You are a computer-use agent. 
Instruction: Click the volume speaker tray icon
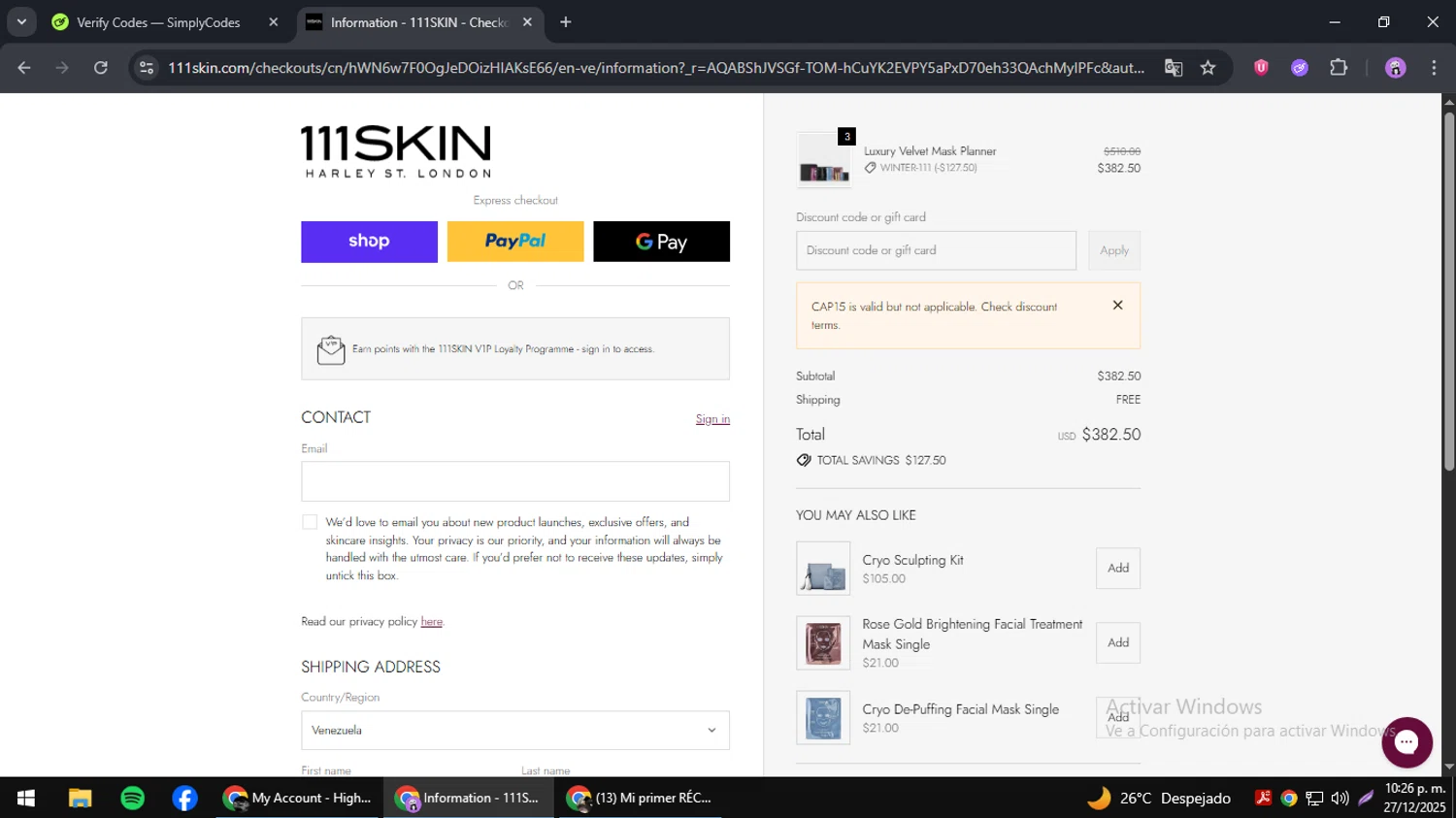point(1340,798)
